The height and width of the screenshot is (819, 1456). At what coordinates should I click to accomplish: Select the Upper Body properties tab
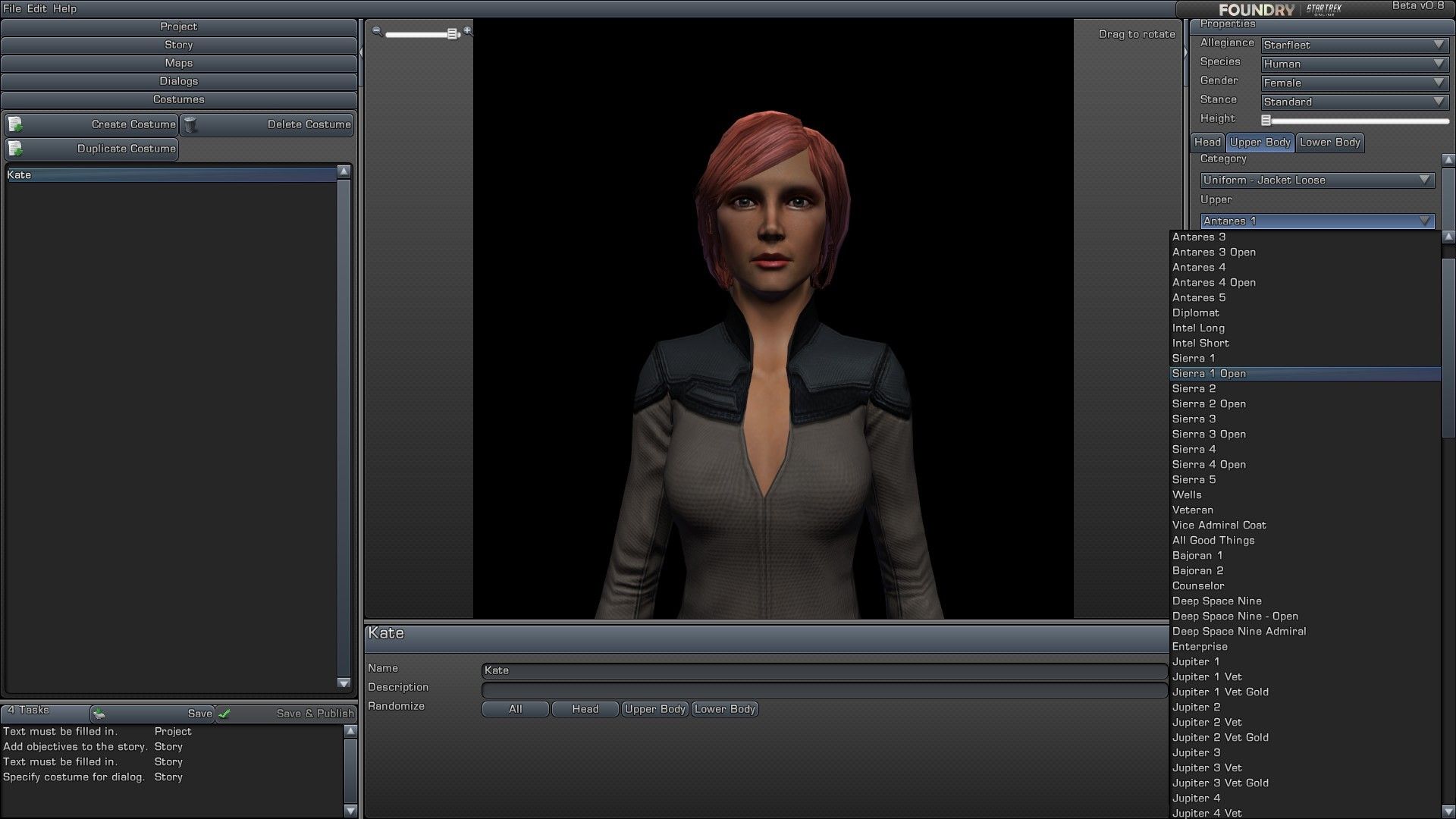(1260, 143)
